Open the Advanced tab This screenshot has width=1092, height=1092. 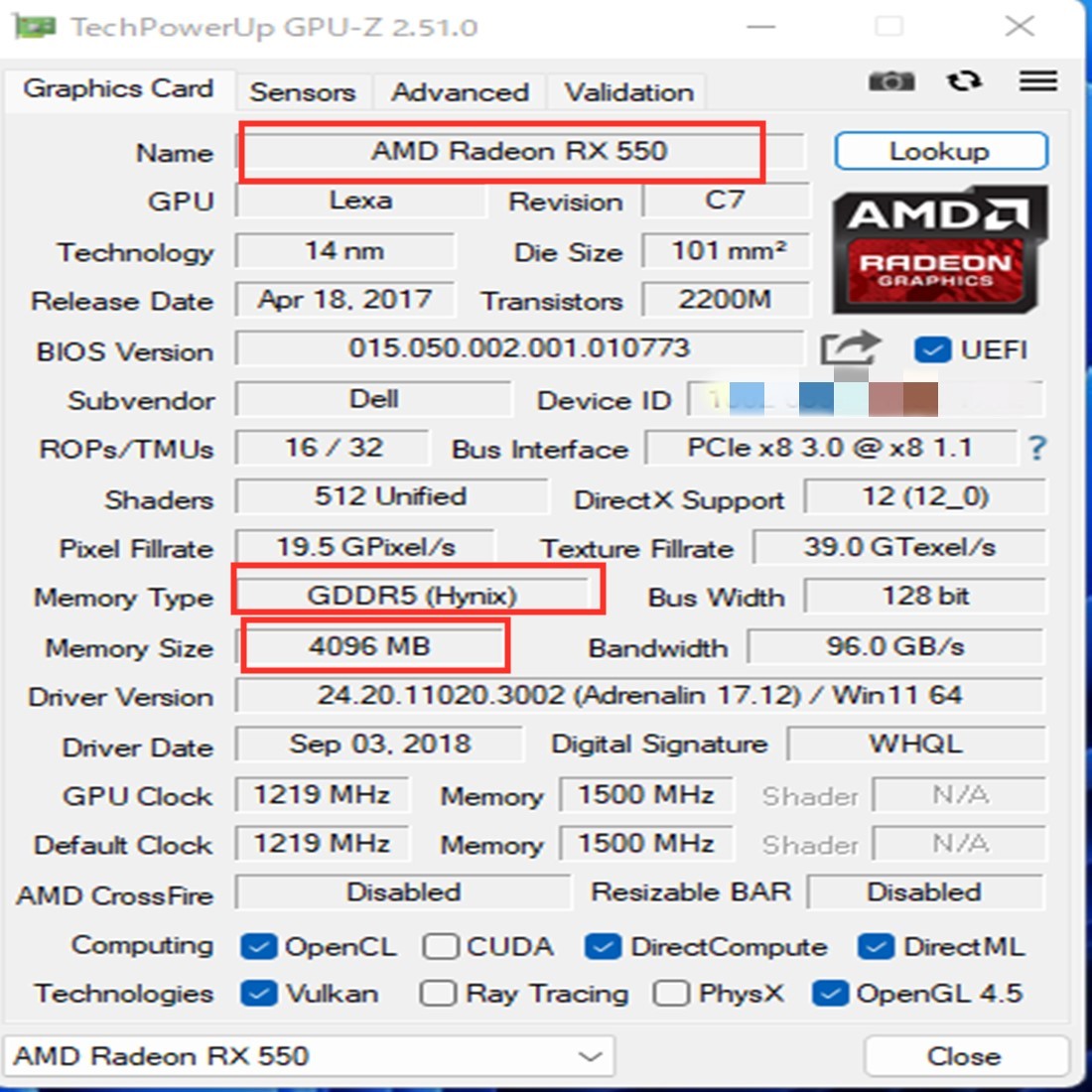tap(460, 92)
